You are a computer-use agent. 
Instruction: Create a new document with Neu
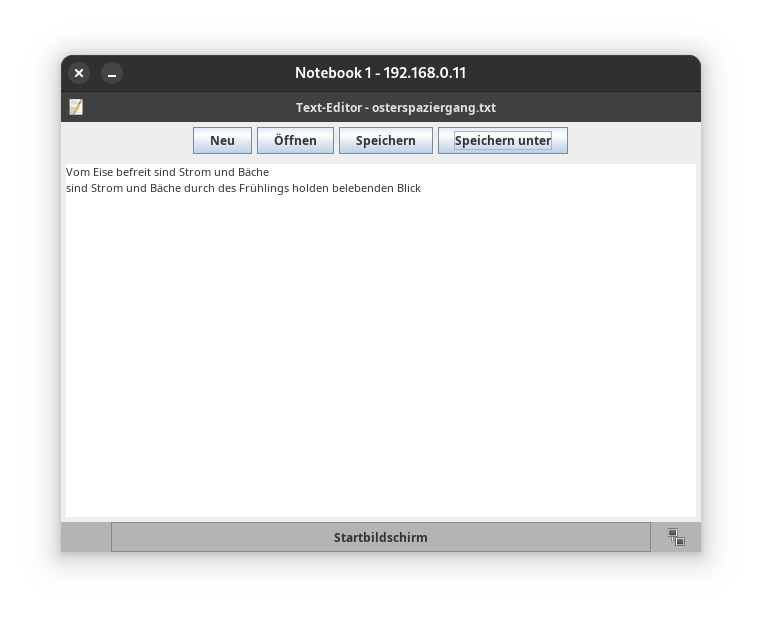click(222, 141)
